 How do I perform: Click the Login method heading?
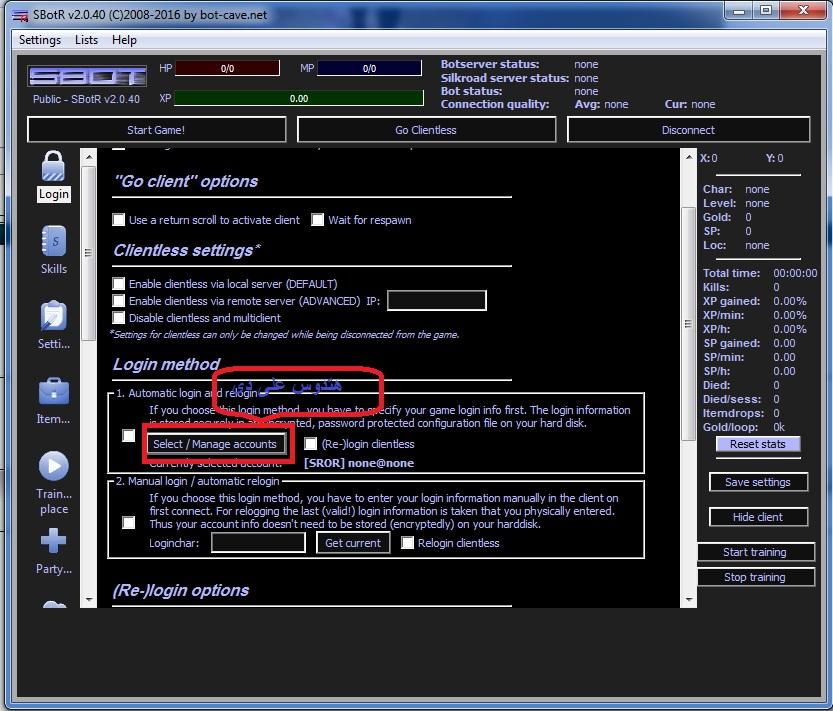click(166, 364)
